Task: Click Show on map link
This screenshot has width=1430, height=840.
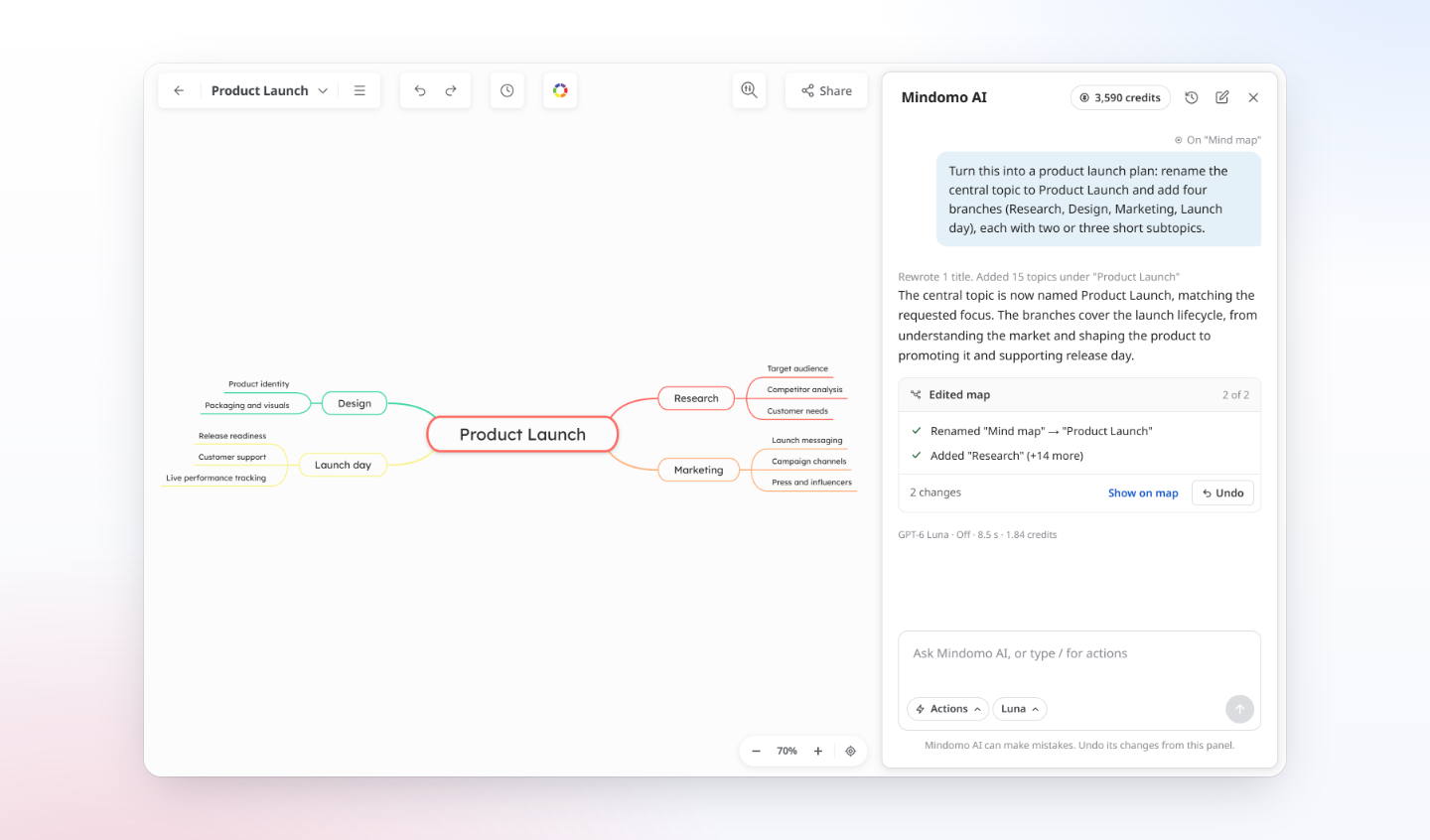Action: click(x=1143, y=492)
